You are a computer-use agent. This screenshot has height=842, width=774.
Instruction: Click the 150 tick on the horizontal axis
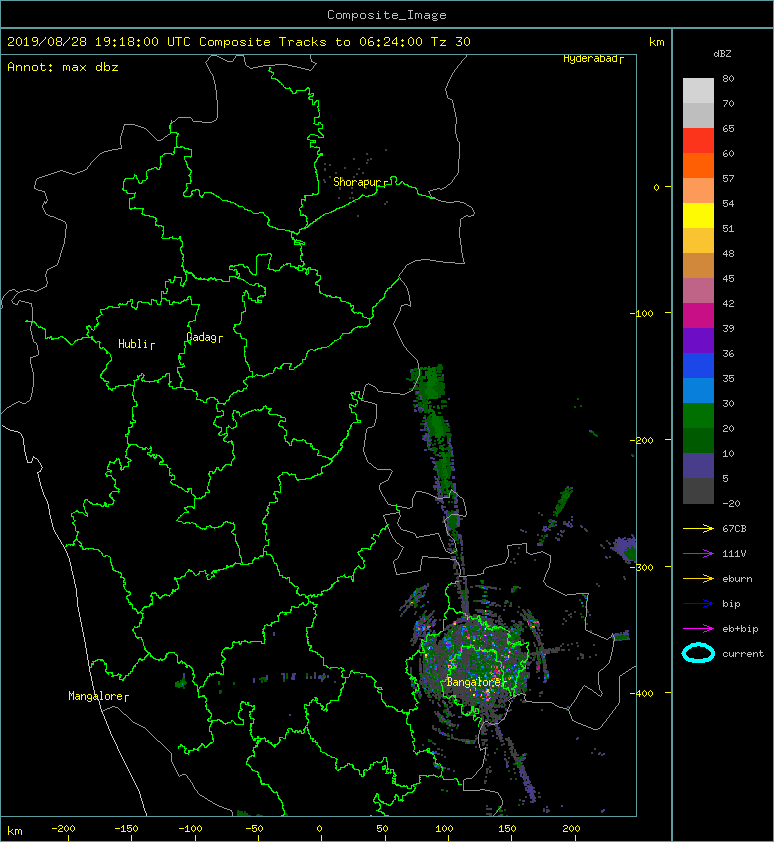507,829
